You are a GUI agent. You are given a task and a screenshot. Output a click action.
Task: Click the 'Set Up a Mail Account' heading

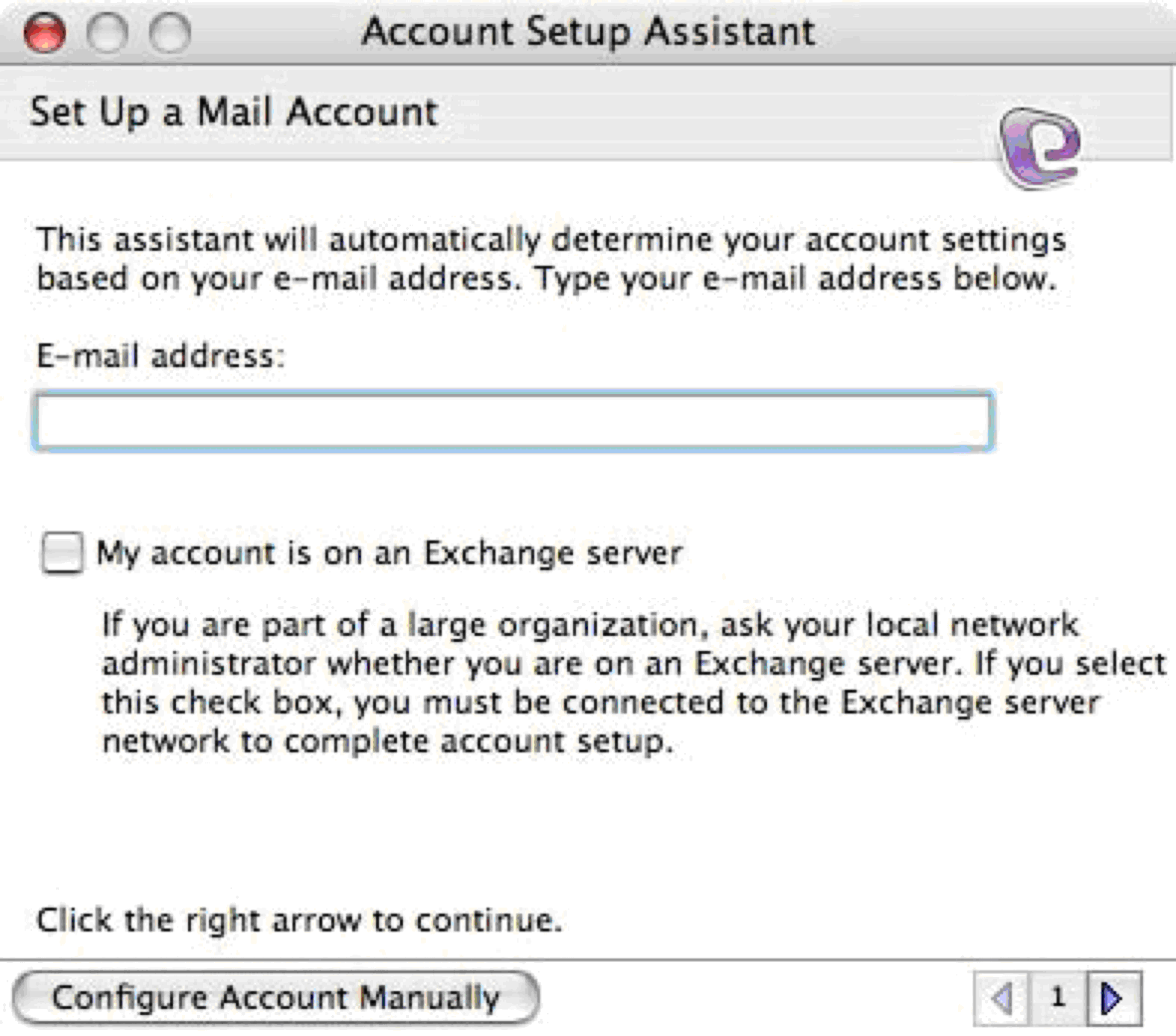[x=234, y=113]
